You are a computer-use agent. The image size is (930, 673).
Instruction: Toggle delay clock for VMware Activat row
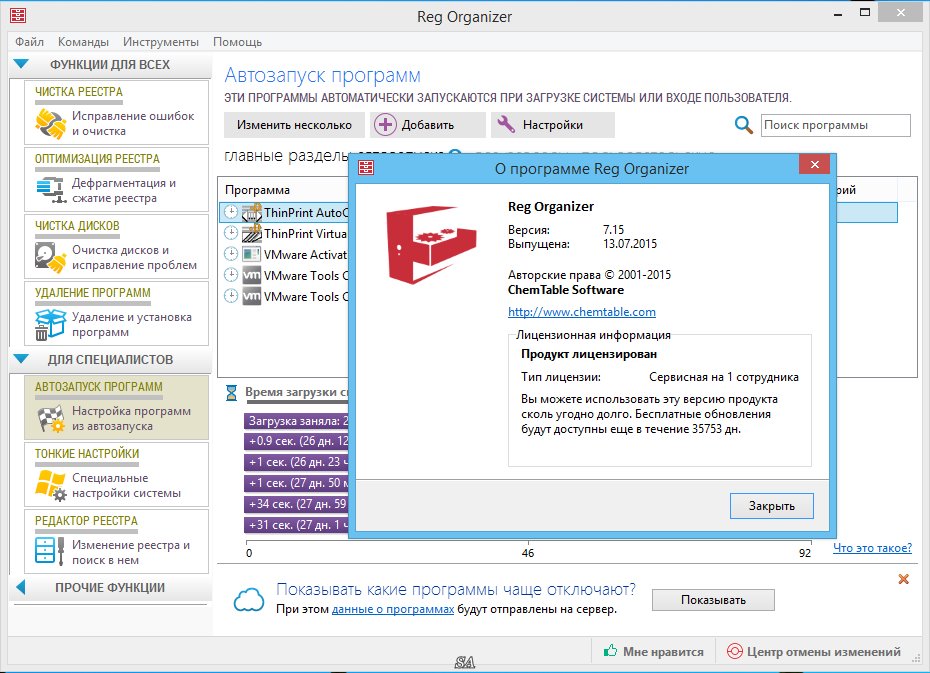[231, 254]
